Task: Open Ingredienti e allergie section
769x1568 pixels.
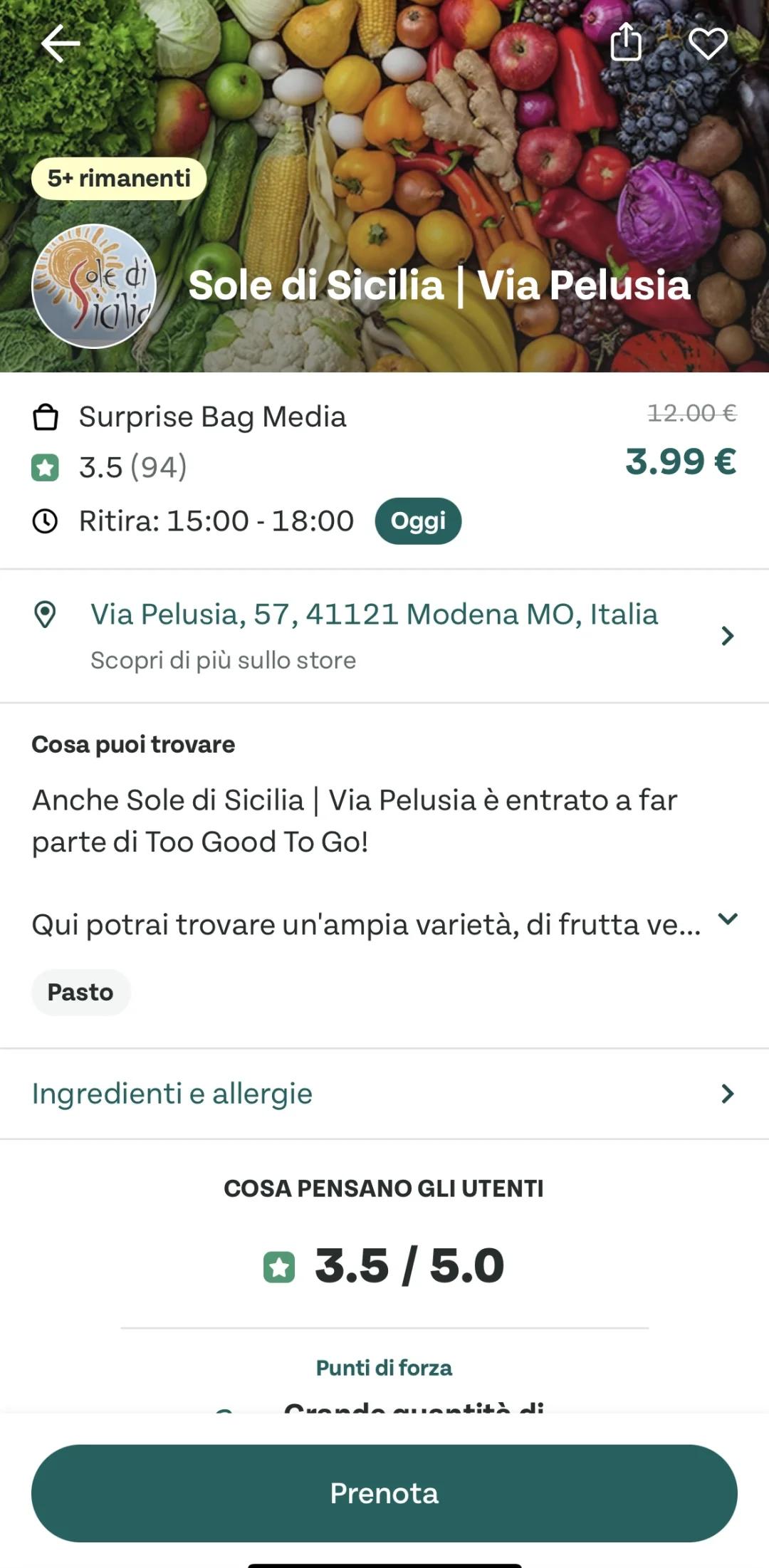Action: click(384, 1094)
